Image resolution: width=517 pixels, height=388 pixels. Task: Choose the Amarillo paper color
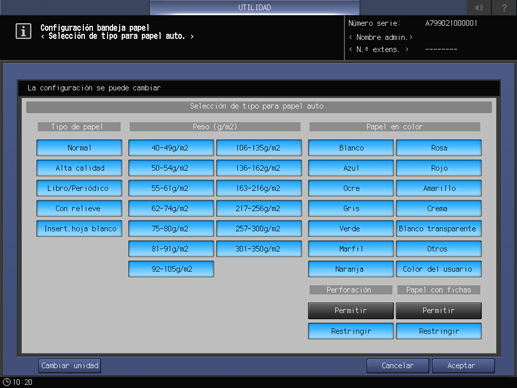pos(439,188)
